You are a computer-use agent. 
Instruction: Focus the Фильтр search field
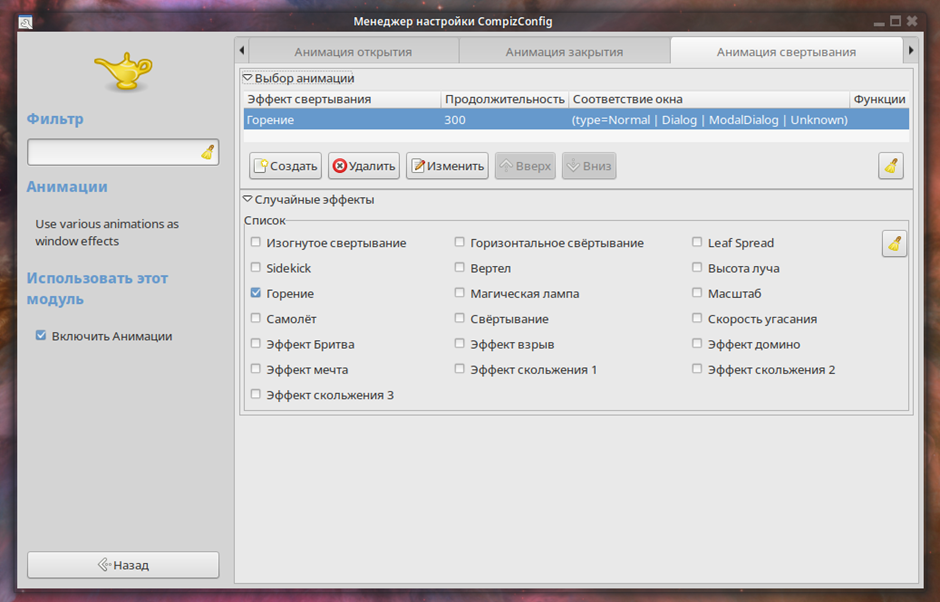click(x=123, y=152)
